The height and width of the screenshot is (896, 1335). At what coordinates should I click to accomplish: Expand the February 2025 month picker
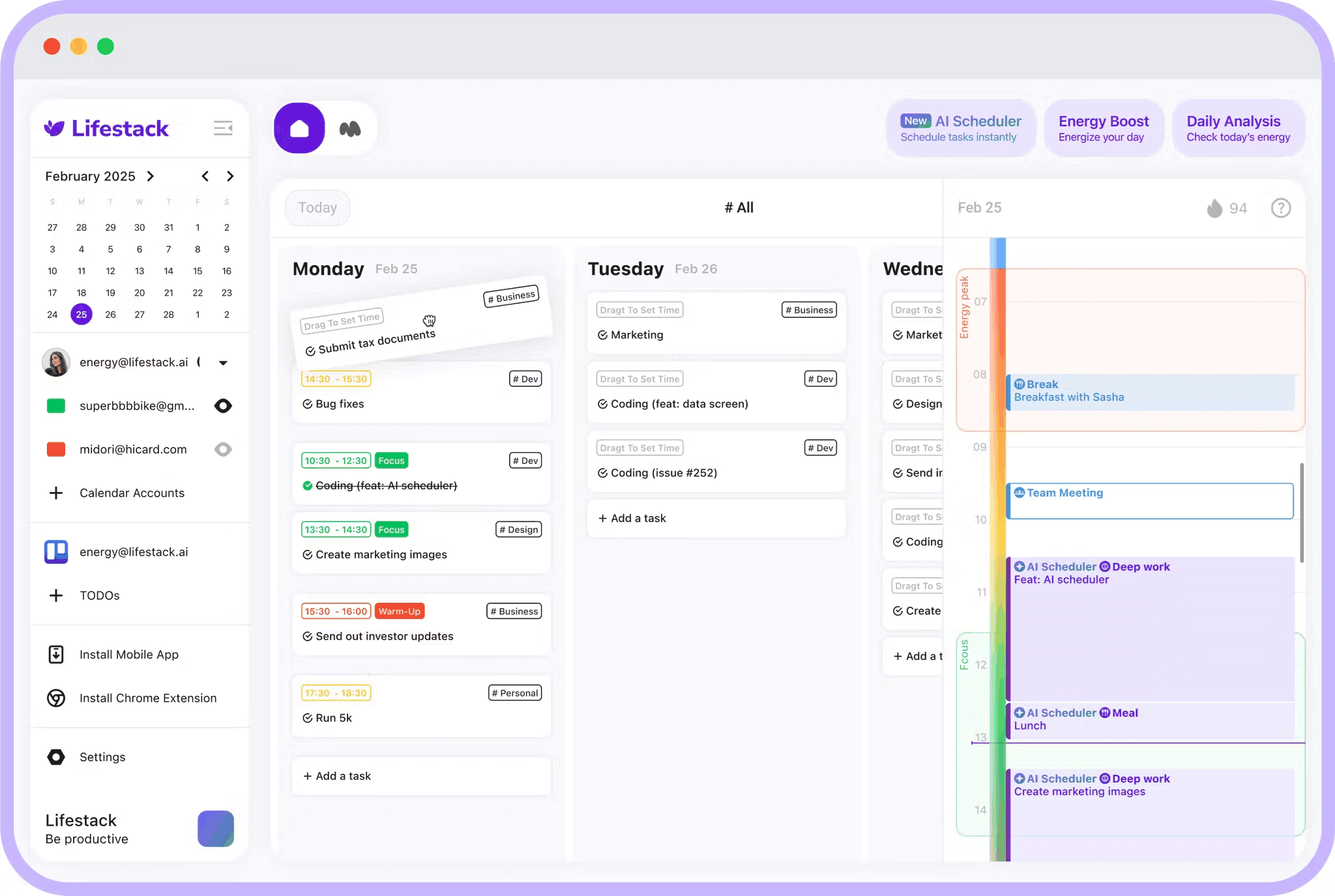pos(150,176)
